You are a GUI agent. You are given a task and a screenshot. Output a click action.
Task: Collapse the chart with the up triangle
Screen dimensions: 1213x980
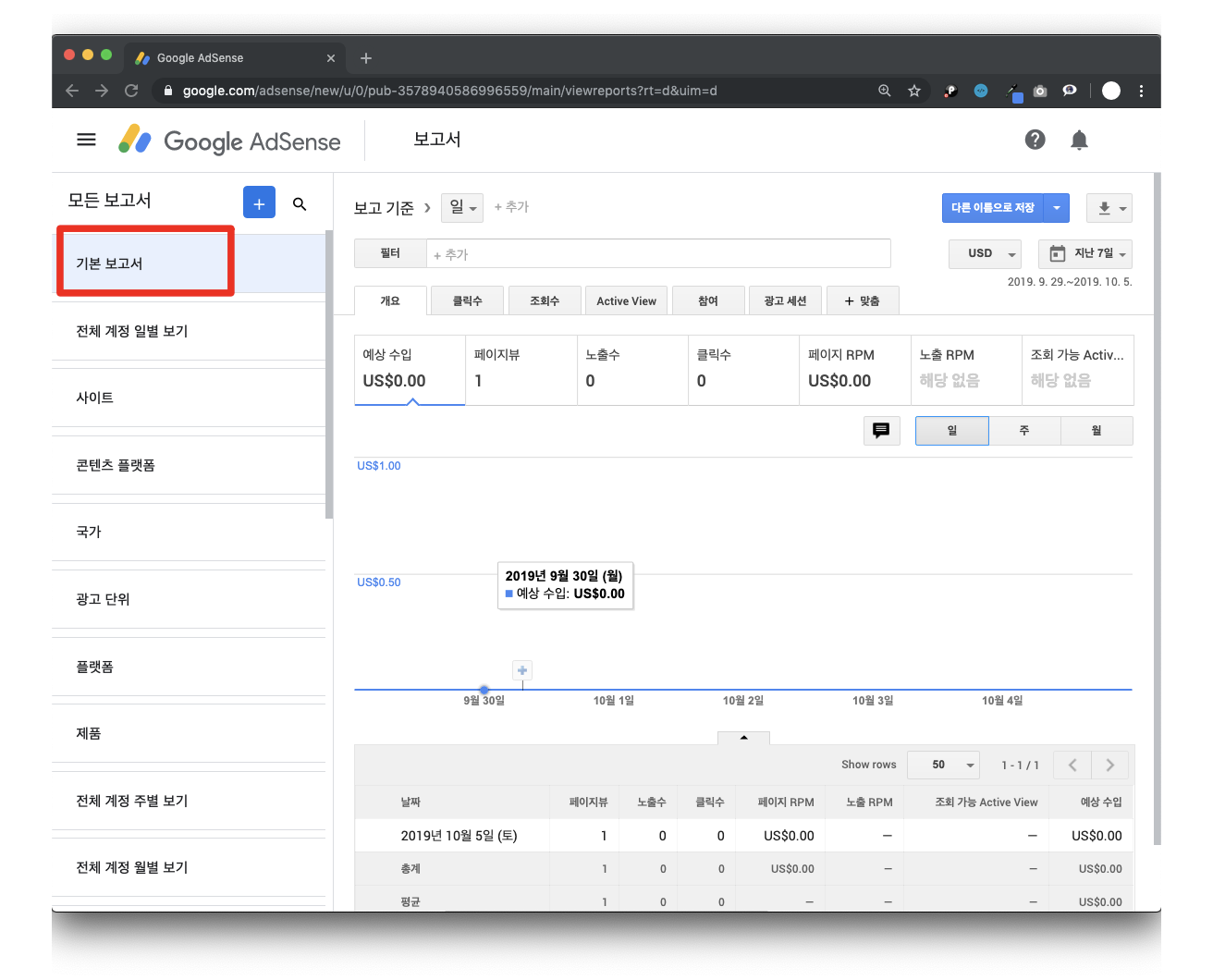coord(743,737)
